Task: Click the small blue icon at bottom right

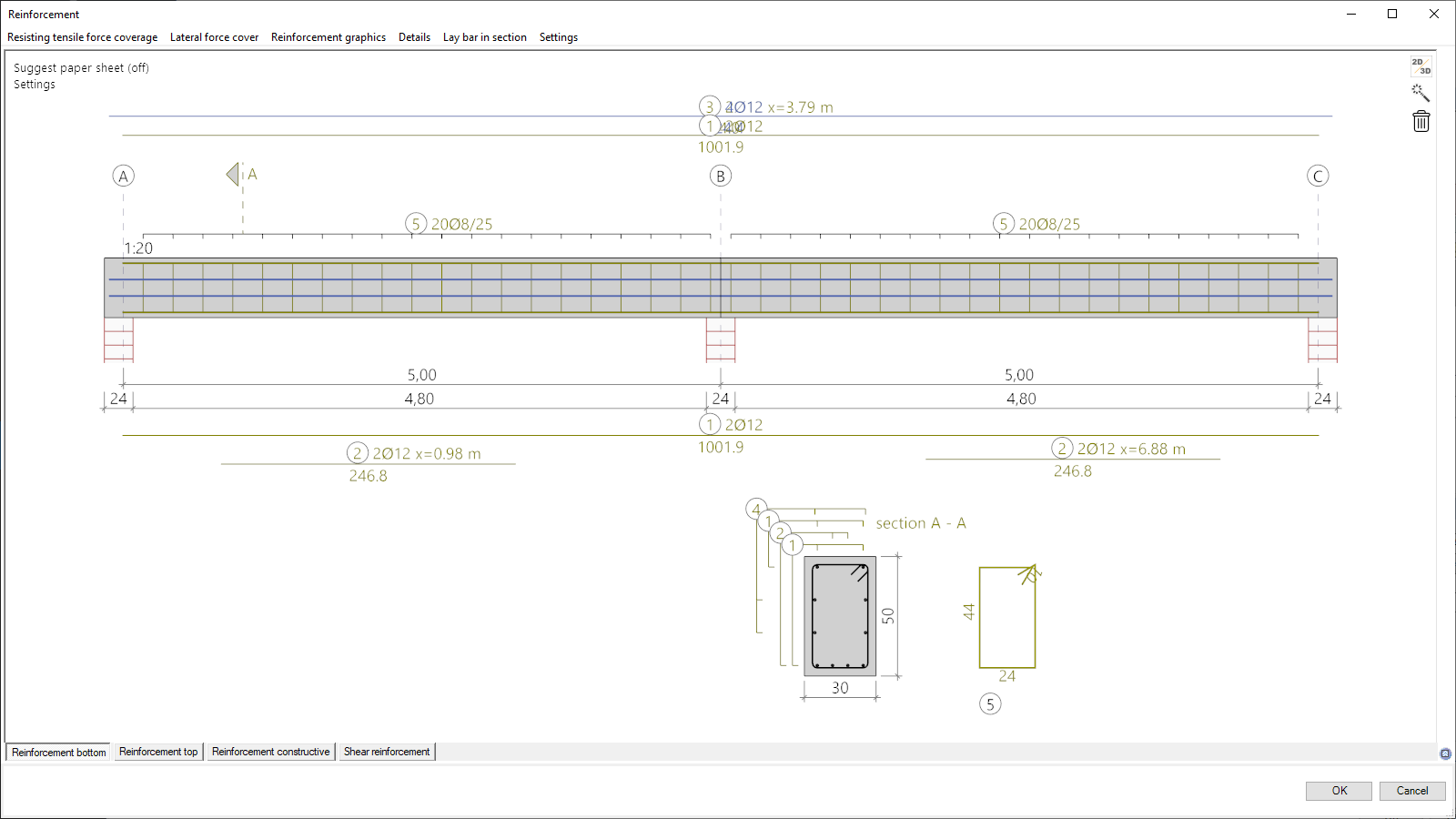Action: pos(1445,753)
